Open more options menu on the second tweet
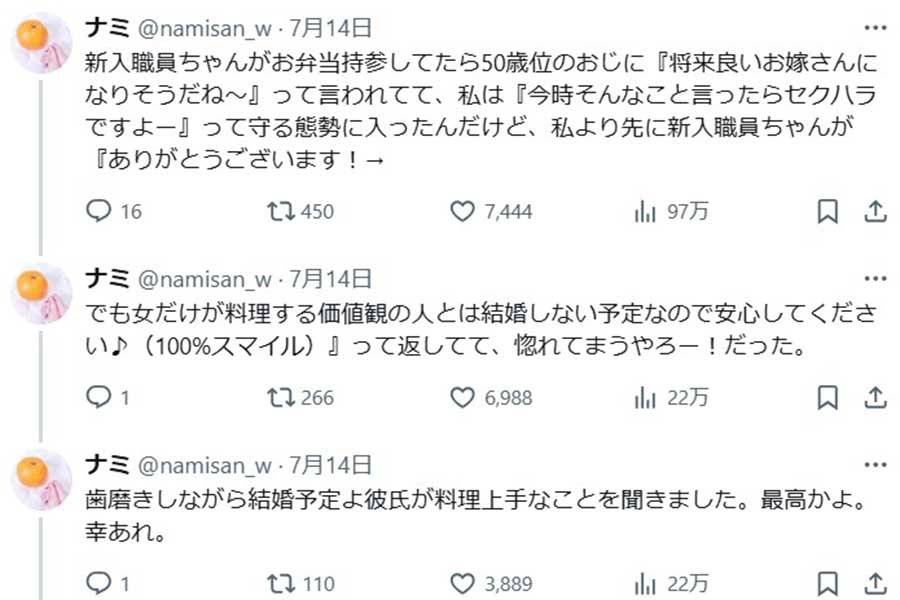This screenshot has height=600, width=900. tap(876, 278)
